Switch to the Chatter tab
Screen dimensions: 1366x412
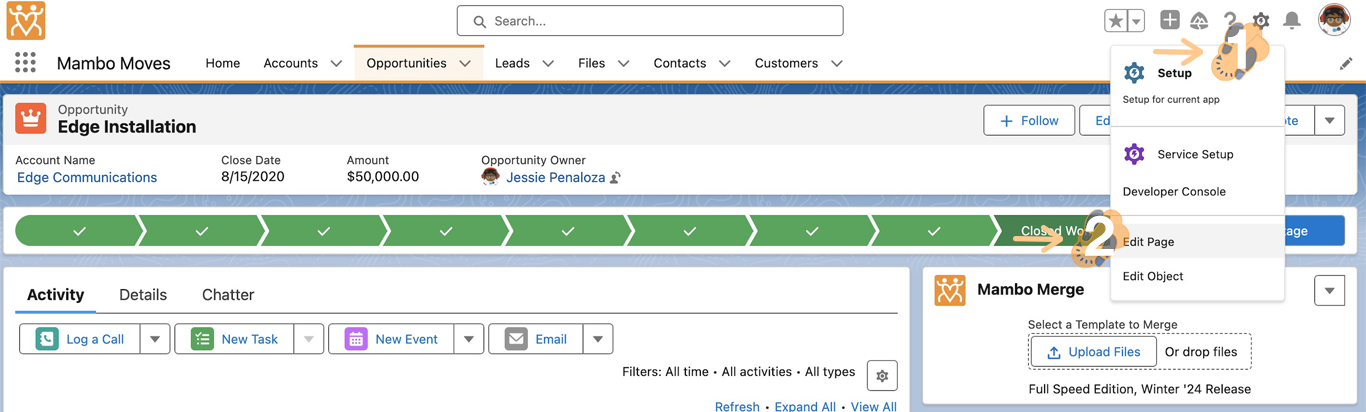(x=228, y=295)
